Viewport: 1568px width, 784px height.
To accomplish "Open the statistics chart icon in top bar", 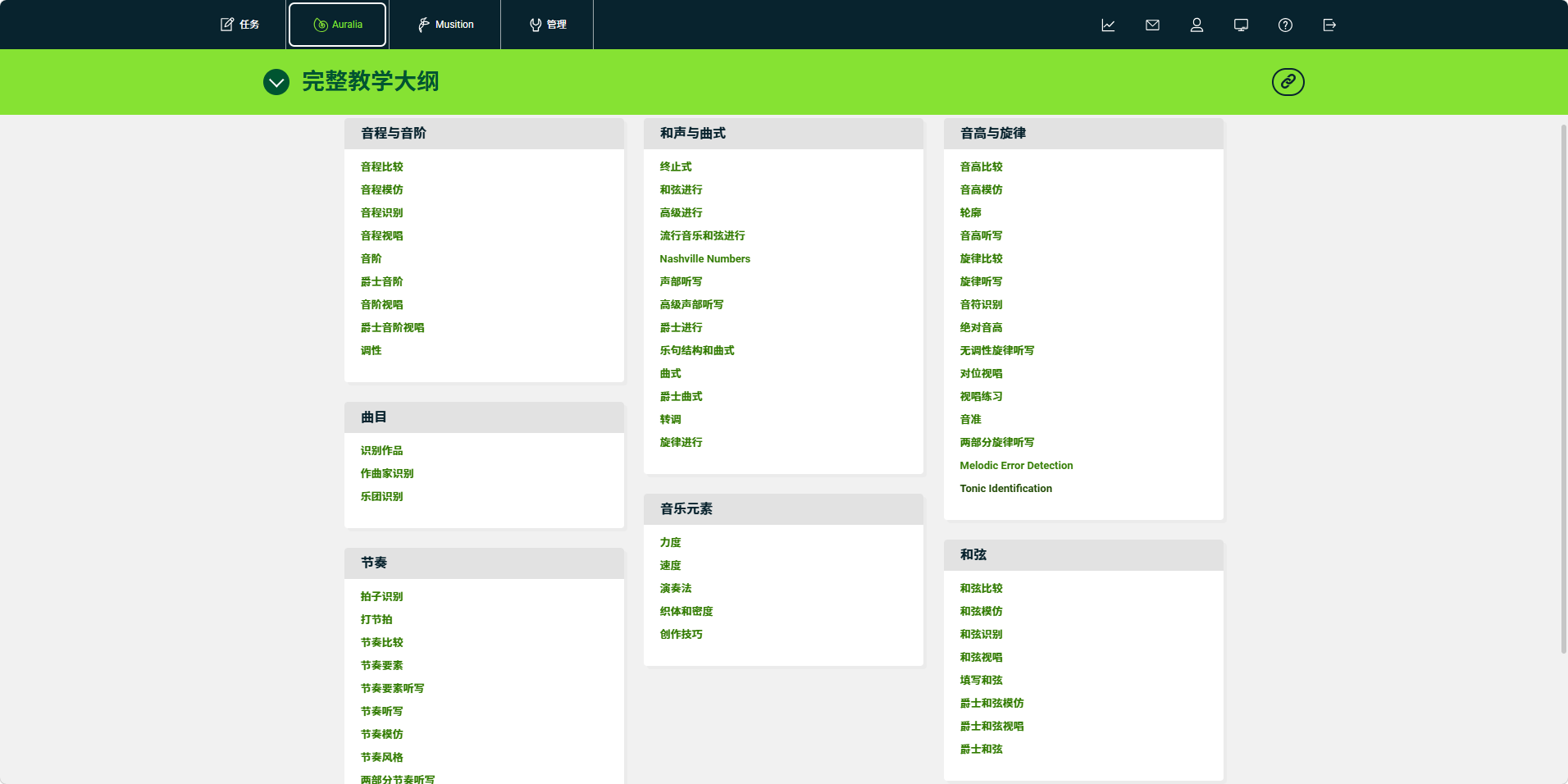I will [x=1108, y=25].
